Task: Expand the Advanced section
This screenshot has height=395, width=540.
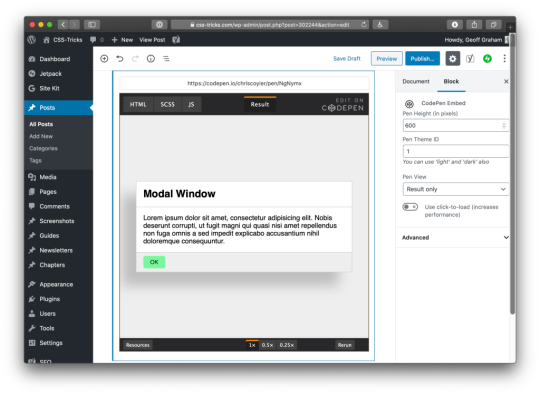Action: click(455, 237)
